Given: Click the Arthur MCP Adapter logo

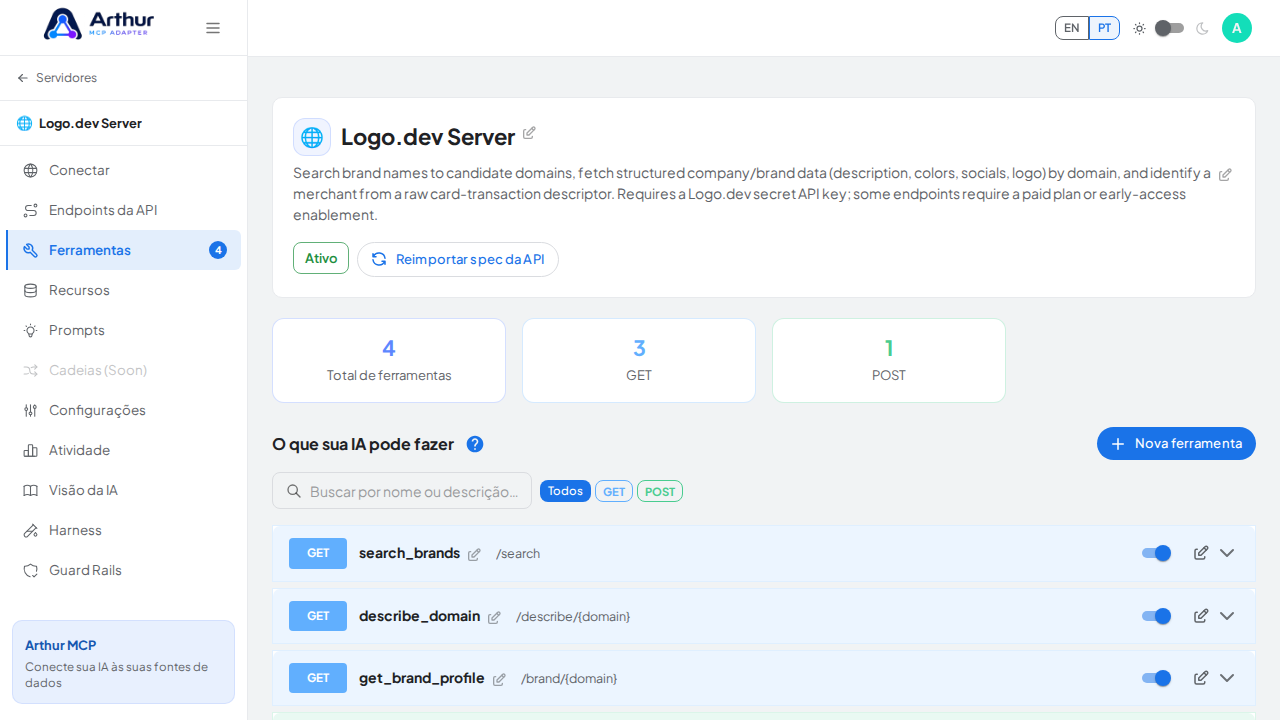Looking at the screenshot, I should coord(99,24).
